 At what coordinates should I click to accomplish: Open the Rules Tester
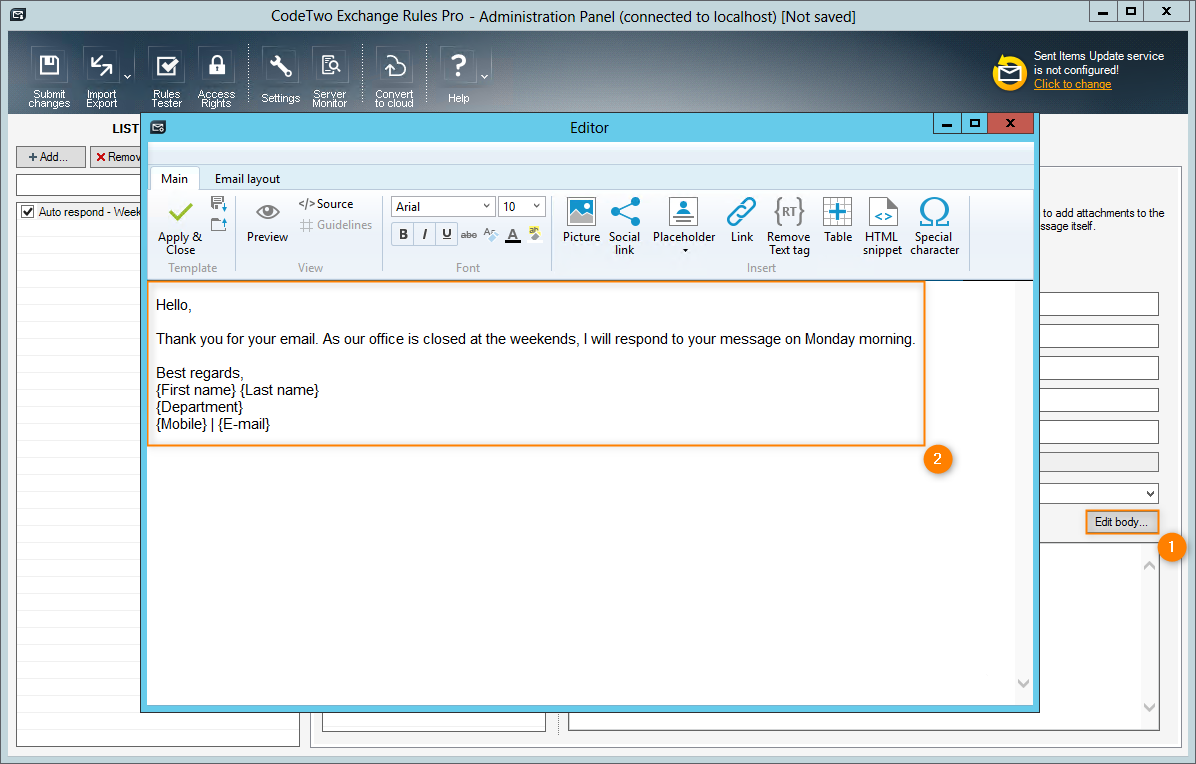(x=166, y=78)
